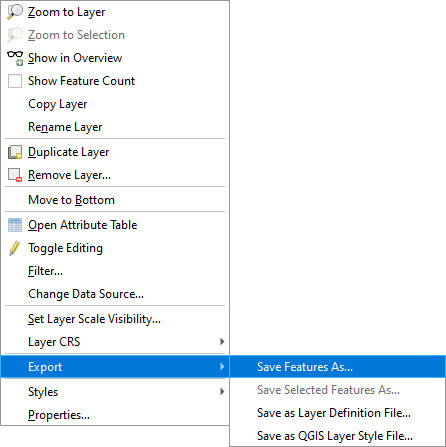Expand the Layer CRS submenu arrow
This screenshot has height=447, width=446.
(x=222, y=342)
